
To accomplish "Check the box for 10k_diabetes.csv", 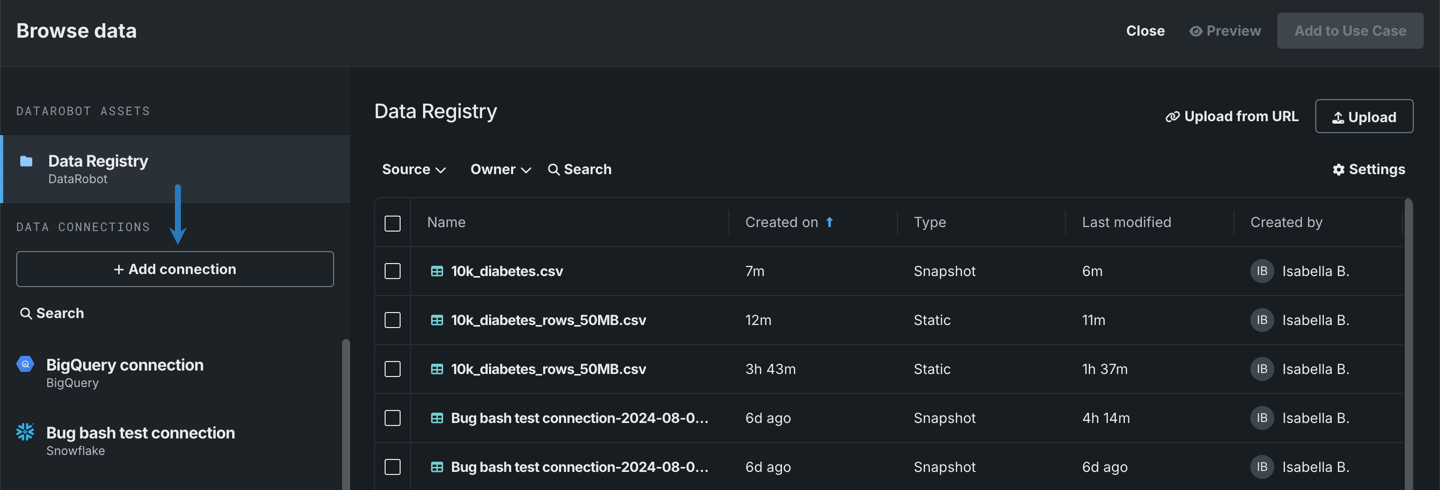I will [x=393, y=271].
